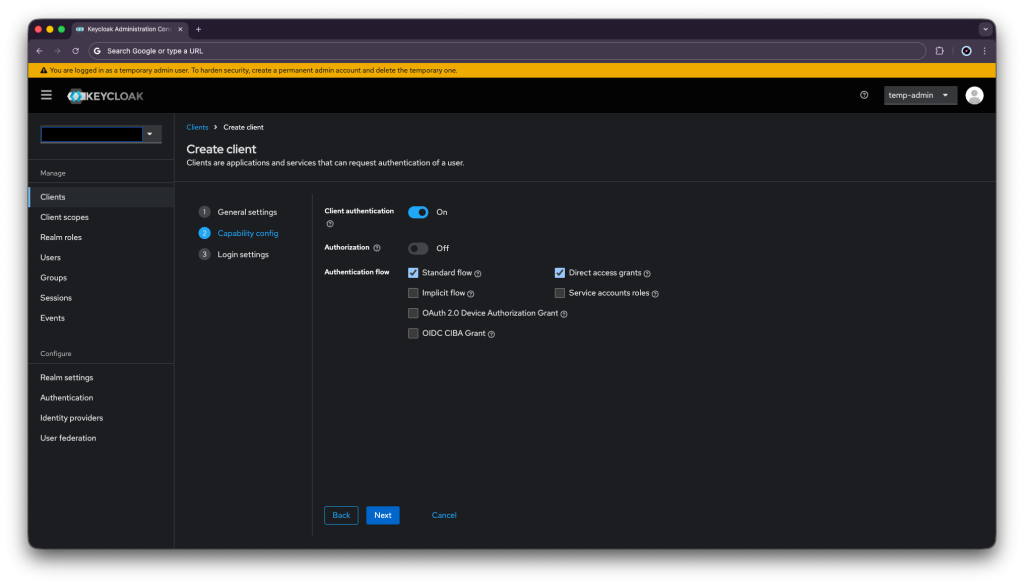Show help tooltip next to Authorization
This screenshot has width=1024, height=586.
(377, 248)
